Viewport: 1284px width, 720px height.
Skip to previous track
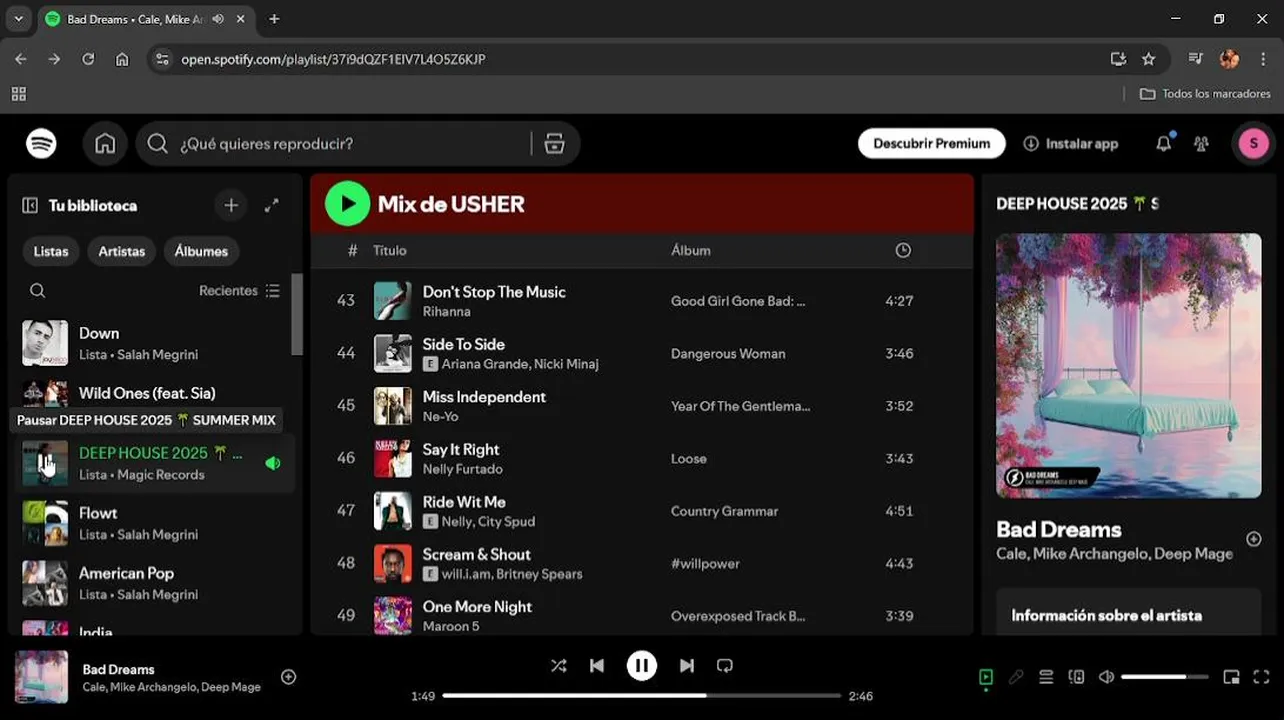click(x=597, y=666)
